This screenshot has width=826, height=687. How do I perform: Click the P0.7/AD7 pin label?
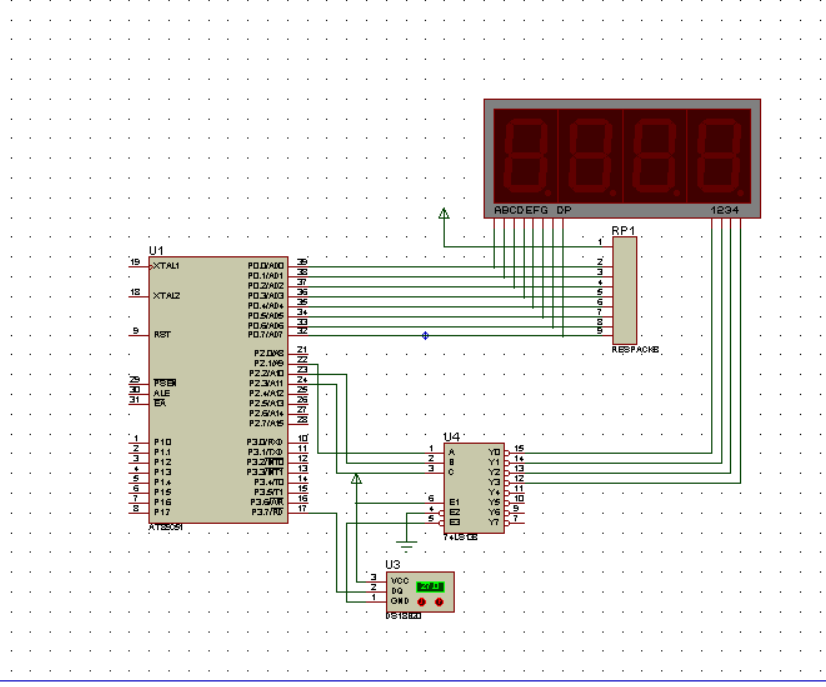coord(266,335)
